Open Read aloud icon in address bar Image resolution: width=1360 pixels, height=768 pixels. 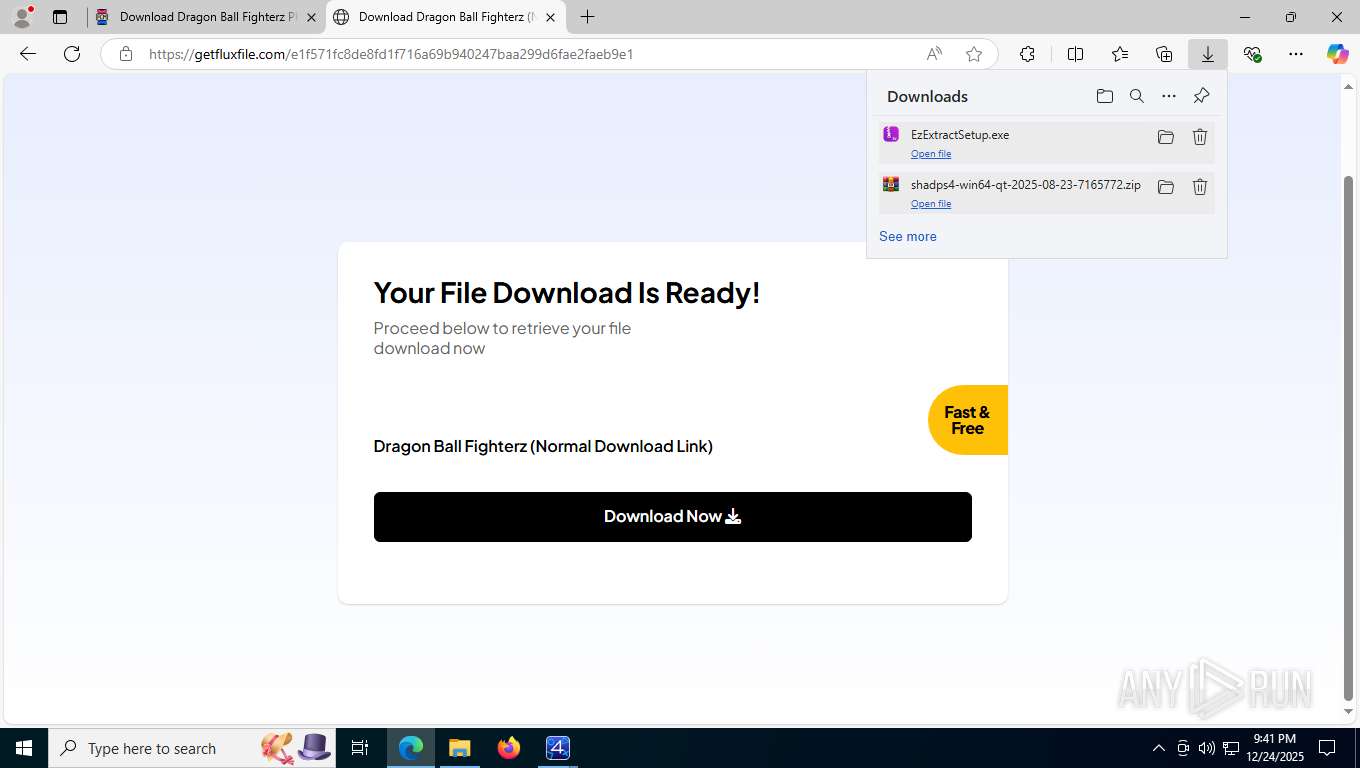(934, 54)
